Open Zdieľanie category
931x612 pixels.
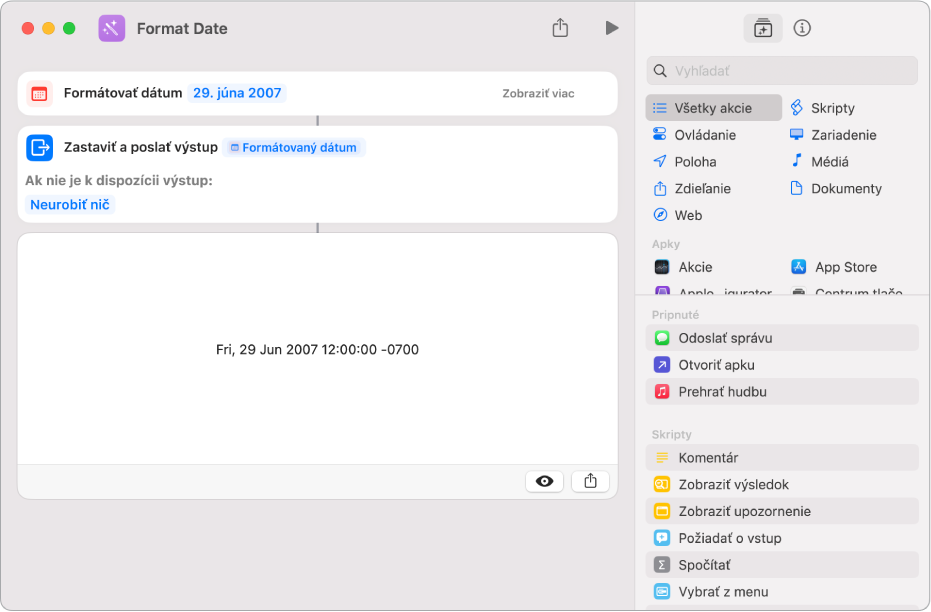click(692, 189)
